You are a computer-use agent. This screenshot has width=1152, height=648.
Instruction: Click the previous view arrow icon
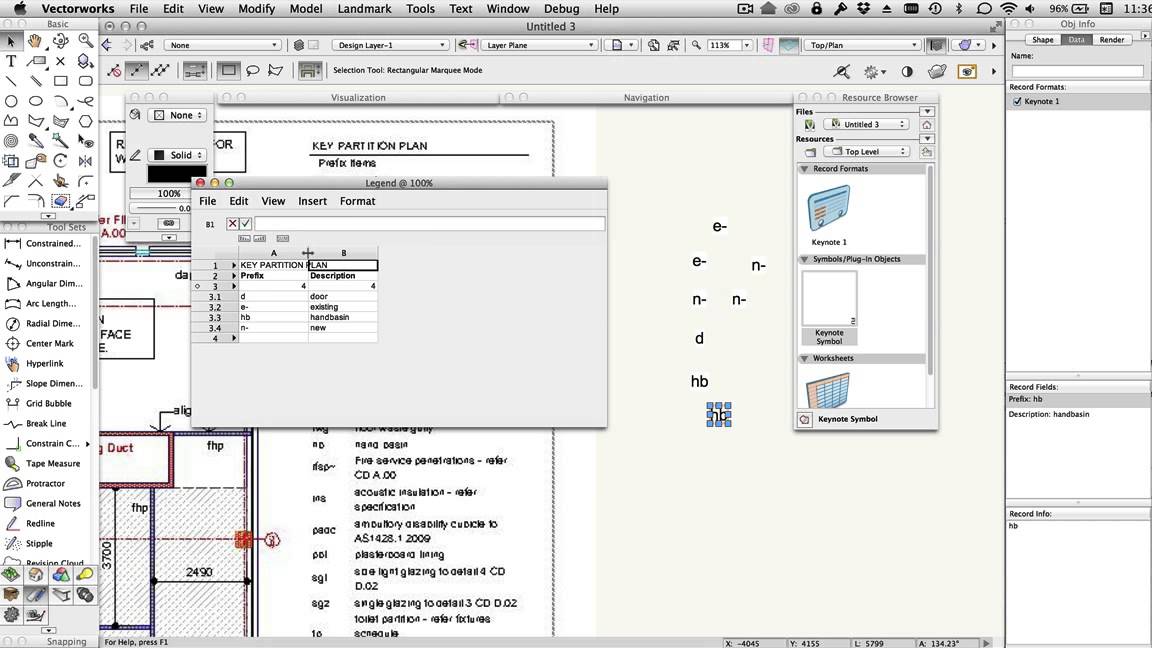[x=107, y=45]
